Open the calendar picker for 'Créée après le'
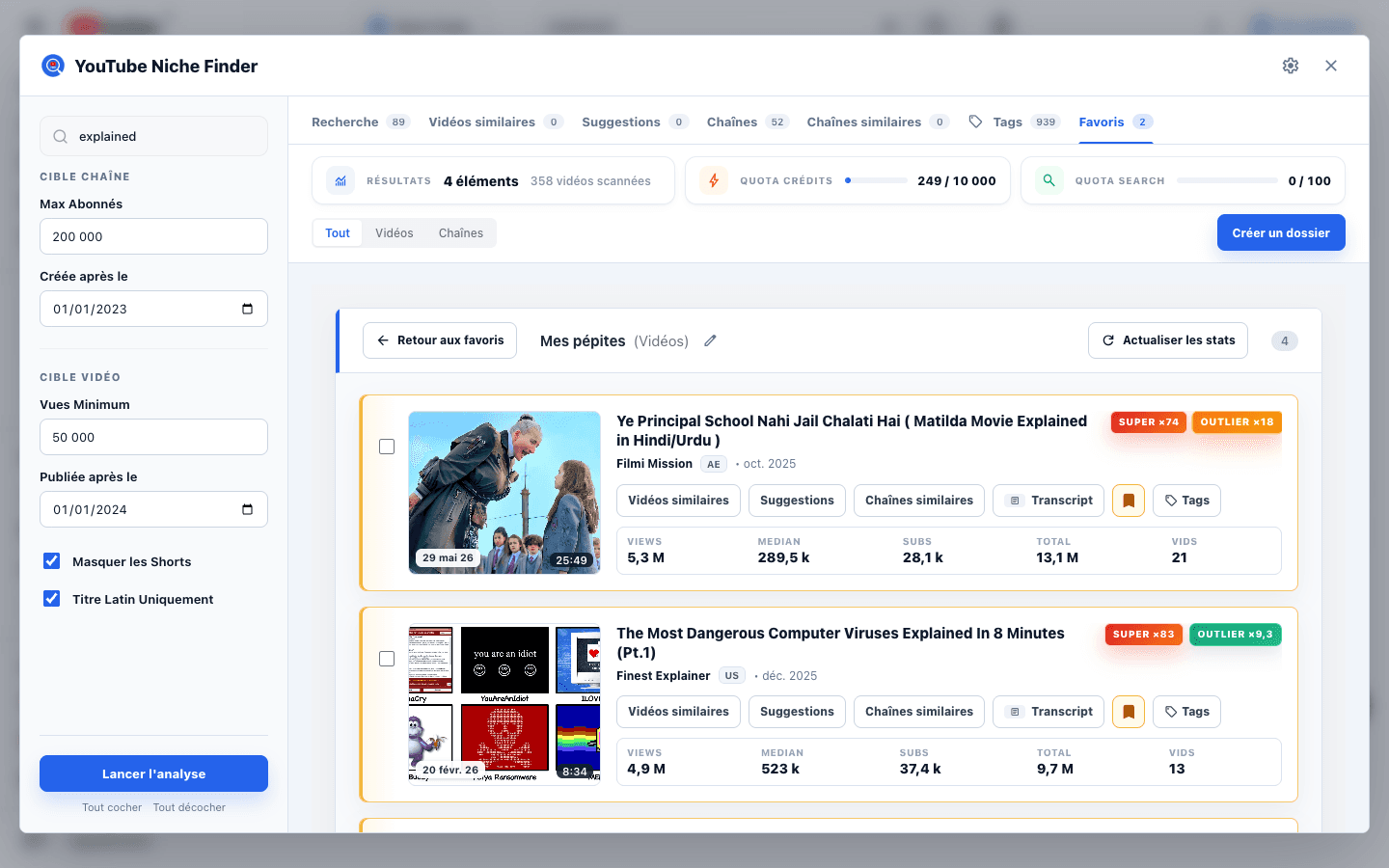The height and width of the screenshot is (868, 1389). tap(247, 310)
